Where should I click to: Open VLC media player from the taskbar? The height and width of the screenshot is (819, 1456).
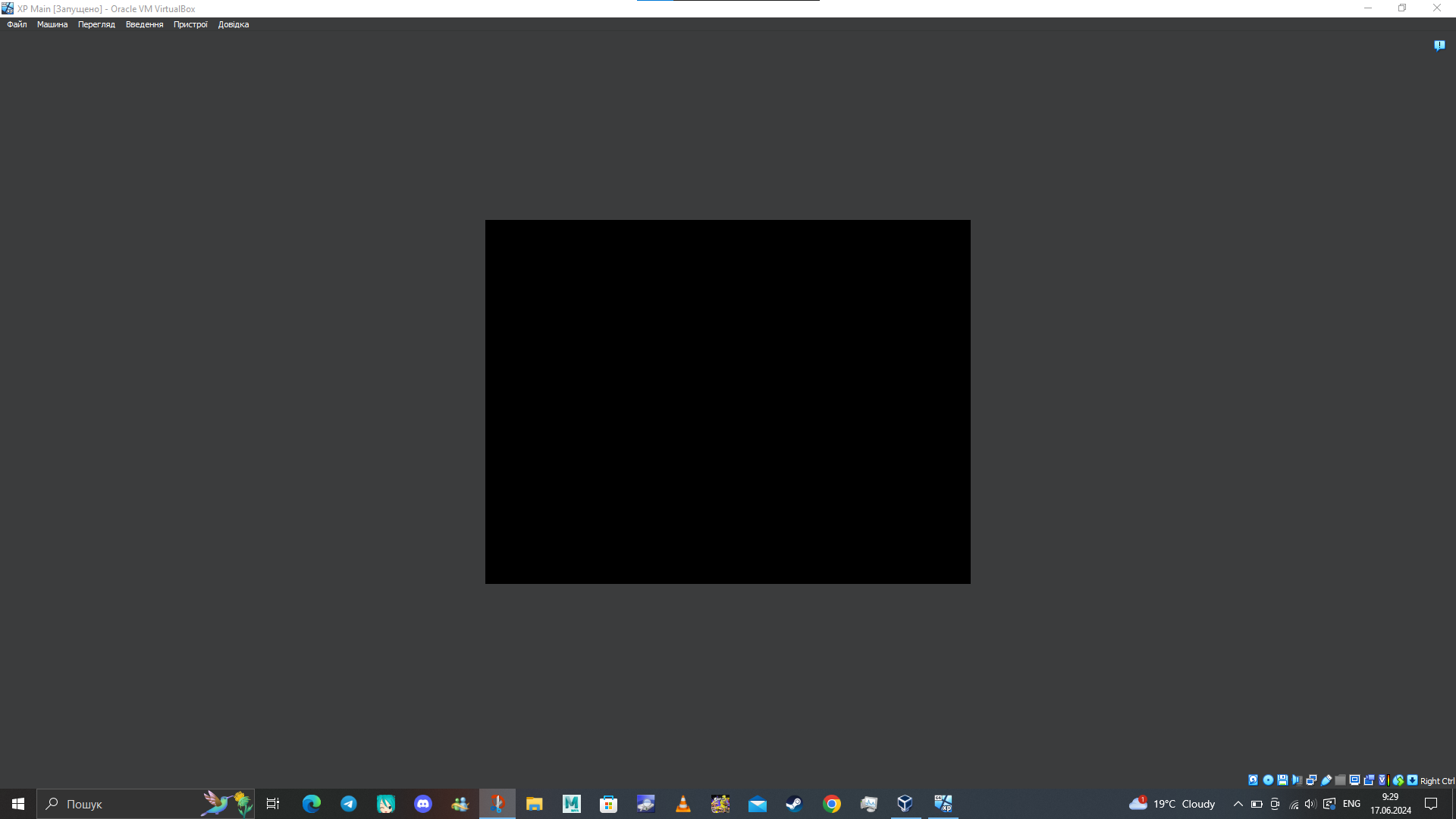coord(682,803)
